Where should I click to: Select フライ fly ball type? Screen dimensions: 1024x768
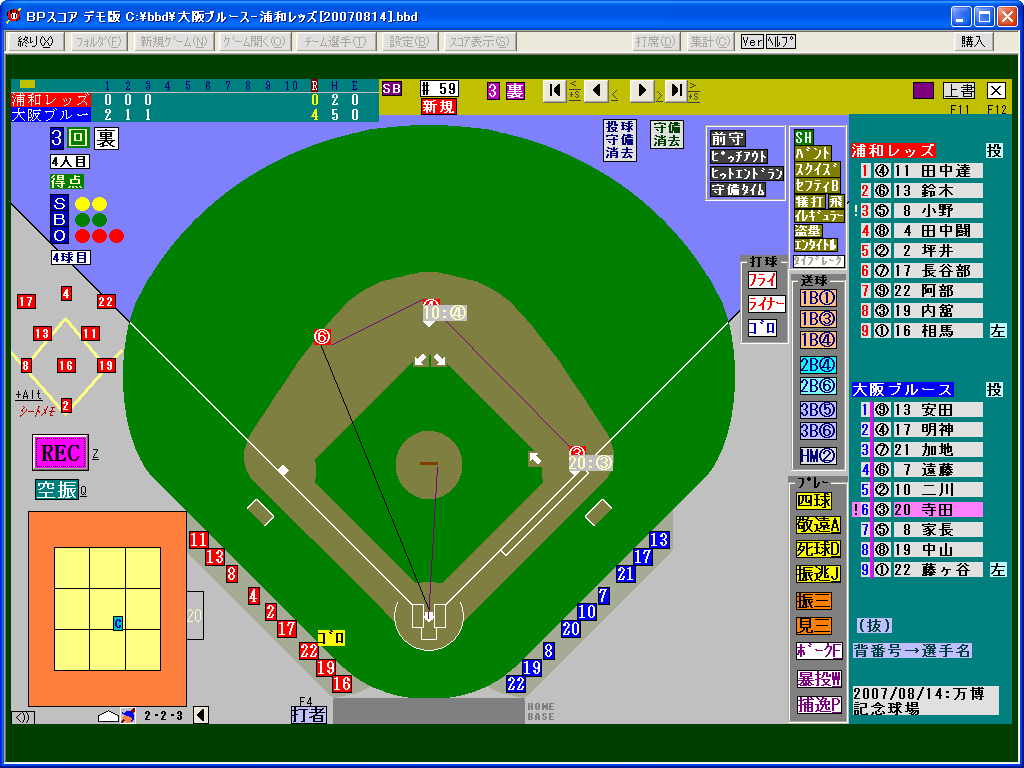click(x=762, y=281)
